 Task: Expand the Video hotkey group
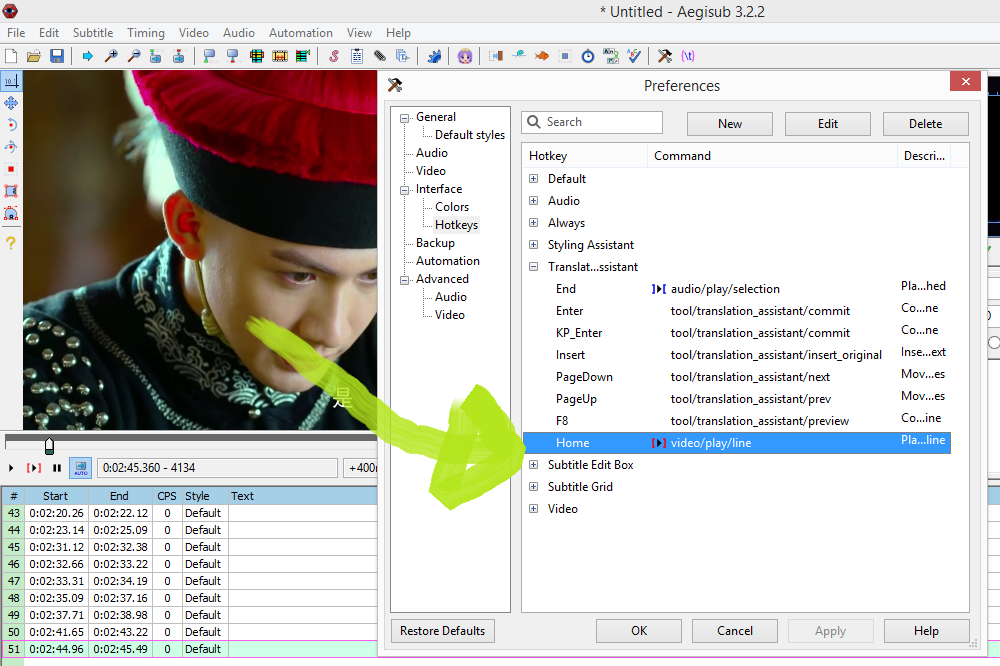coord(534,508)
